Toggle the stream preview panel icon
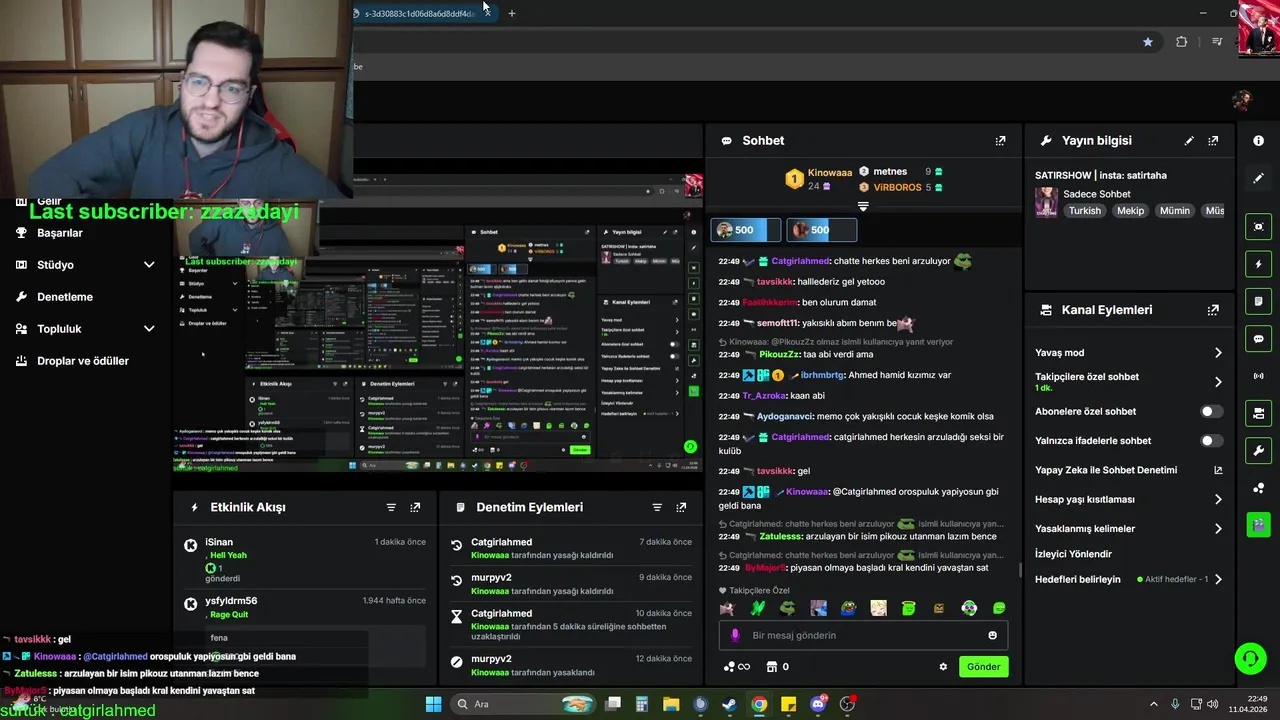 1258,227
